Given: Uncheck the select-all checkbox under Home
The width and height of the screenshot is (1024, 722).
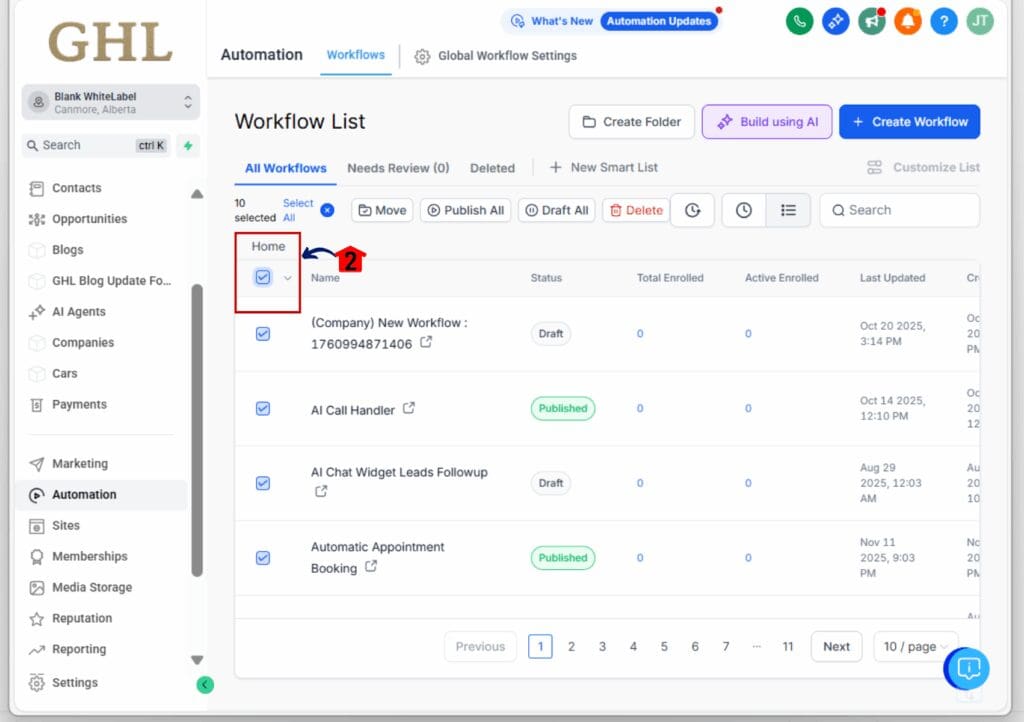Looking at the screenshot, I should click(262, 278).
